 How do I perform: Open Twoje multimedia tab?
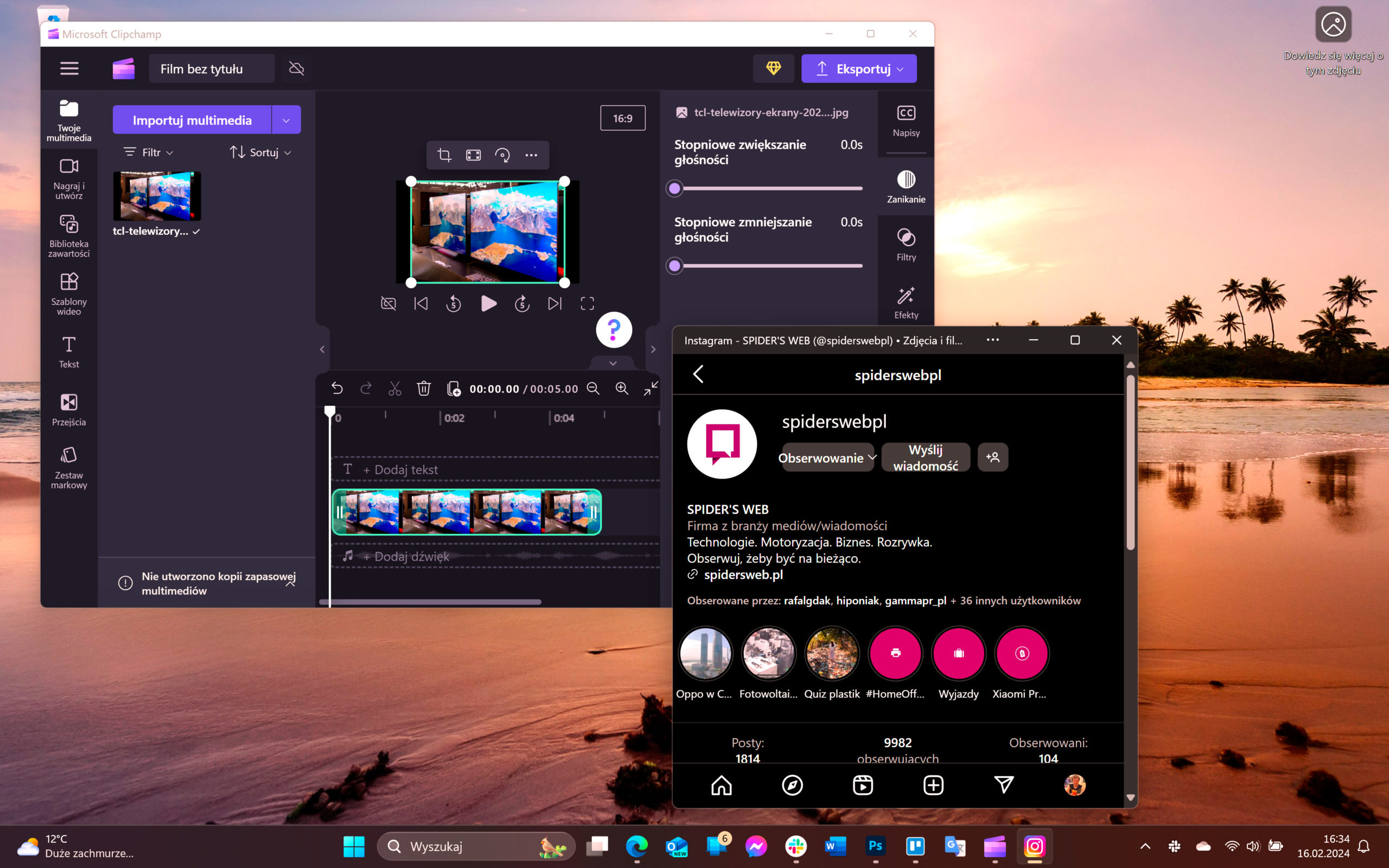tap(69, 120)
